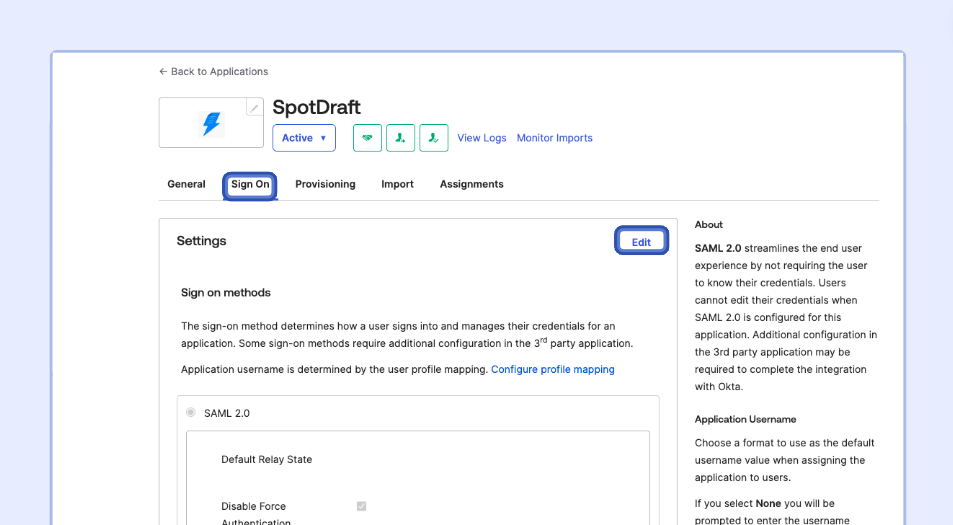The image size is (953, 525).
Task: Click the green handshake icon button
Action: coord(367,138)
